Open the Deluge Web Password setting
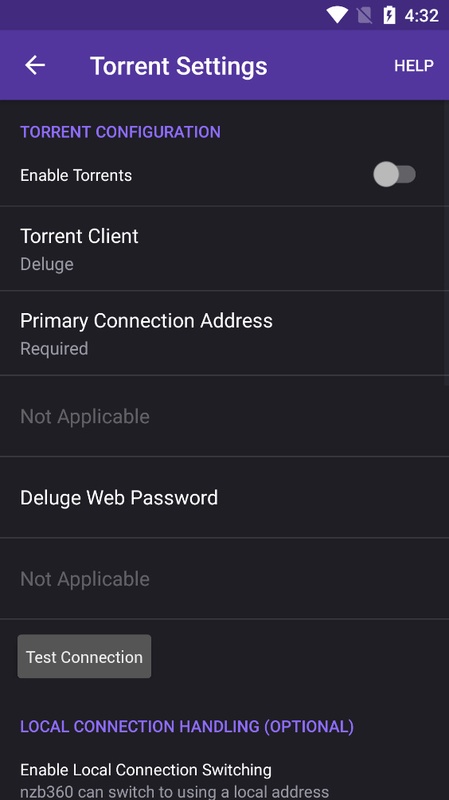Image resolution: width=449 pixels, height=800 pixels. pos(224,497)
